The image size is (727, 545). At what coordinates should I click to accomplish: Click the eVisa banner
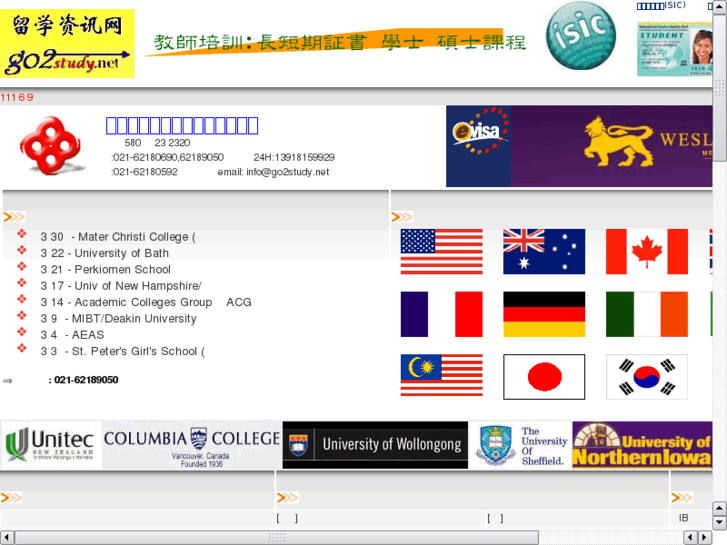pos(478,146)
